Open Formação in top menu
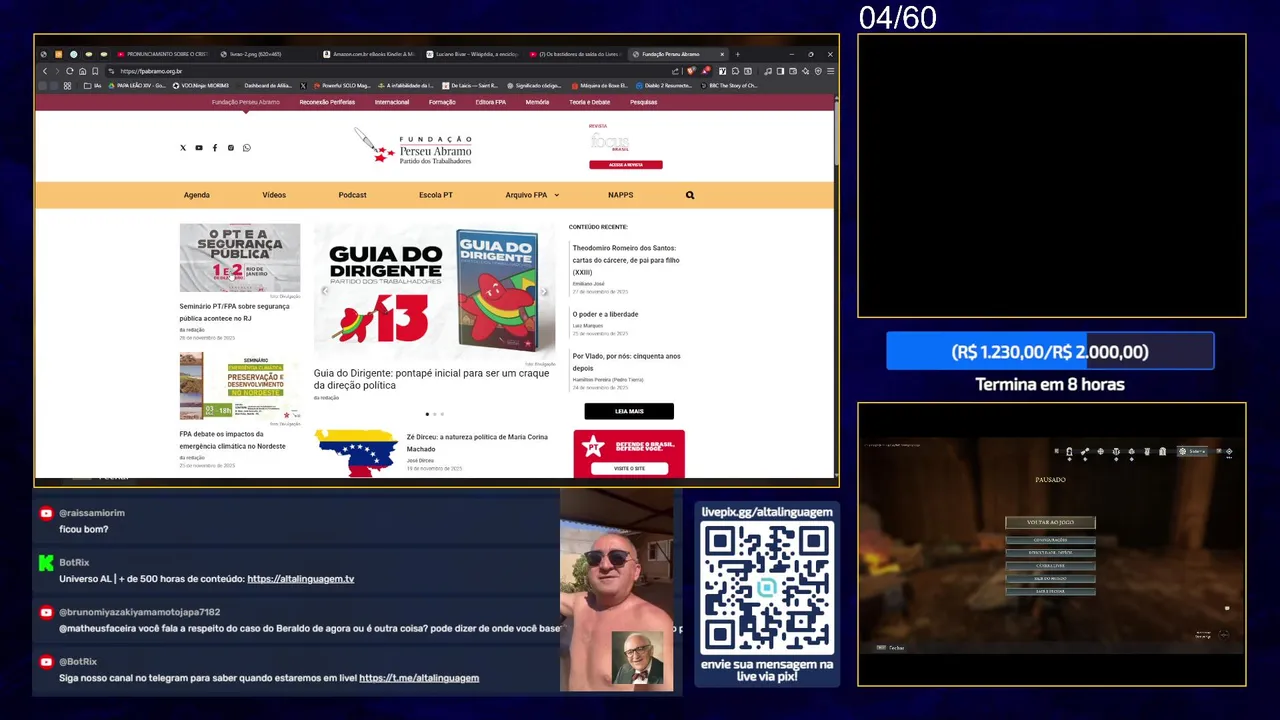 tap(442, 102)
